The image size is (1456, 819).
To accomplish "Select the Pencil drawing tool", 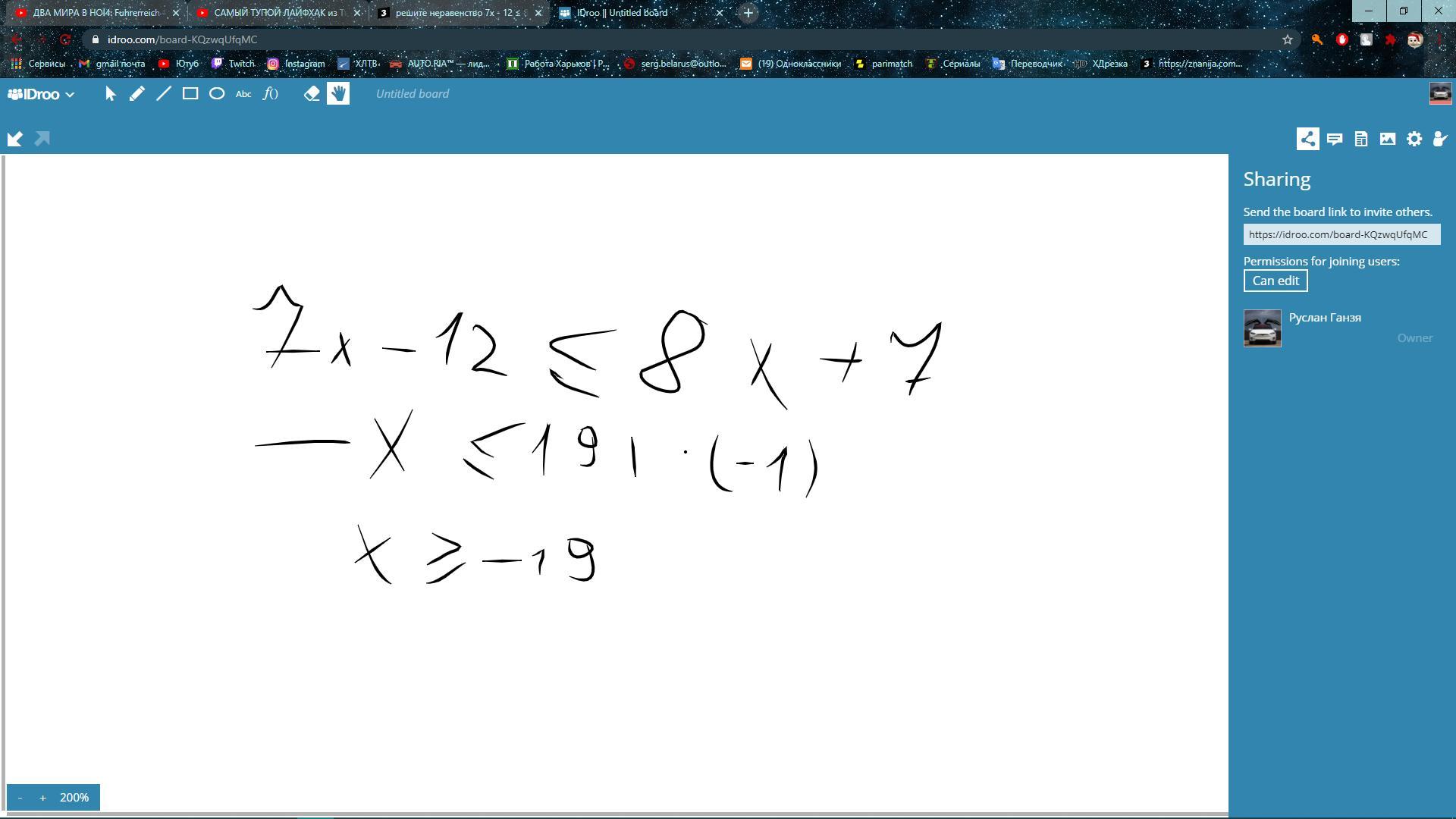I will point(136,94).
